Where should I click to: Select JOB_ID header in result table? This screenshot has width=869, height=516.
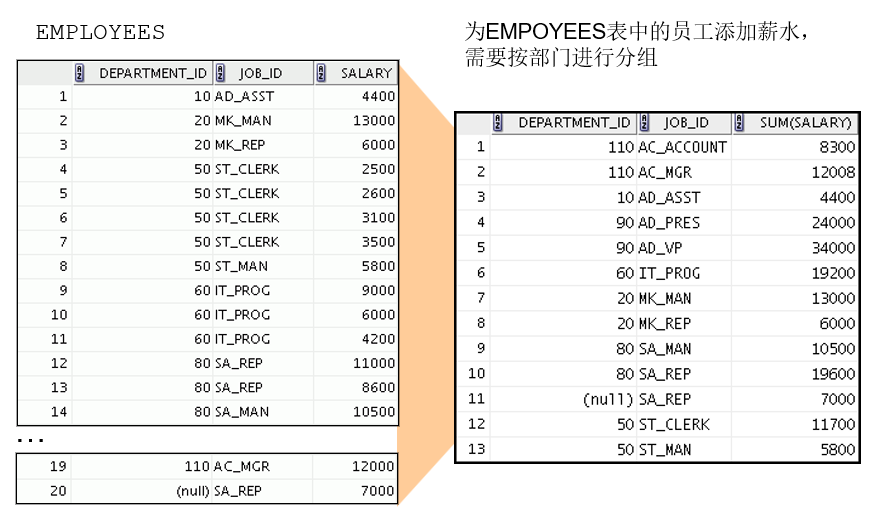click(x=686, y=122)
